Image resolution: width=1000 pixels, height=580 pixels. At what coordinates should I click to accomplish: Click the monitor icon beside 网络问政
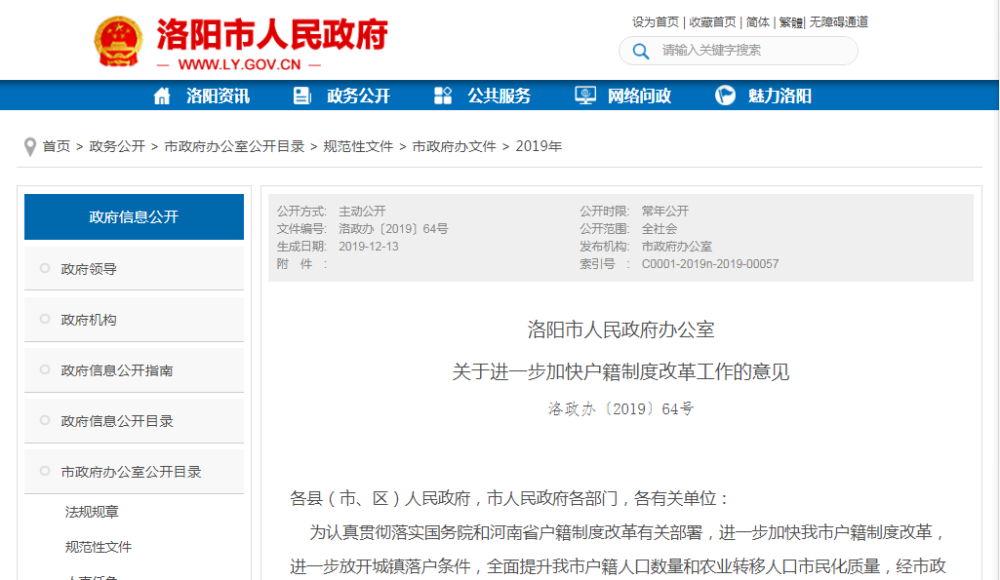(585, 96)
